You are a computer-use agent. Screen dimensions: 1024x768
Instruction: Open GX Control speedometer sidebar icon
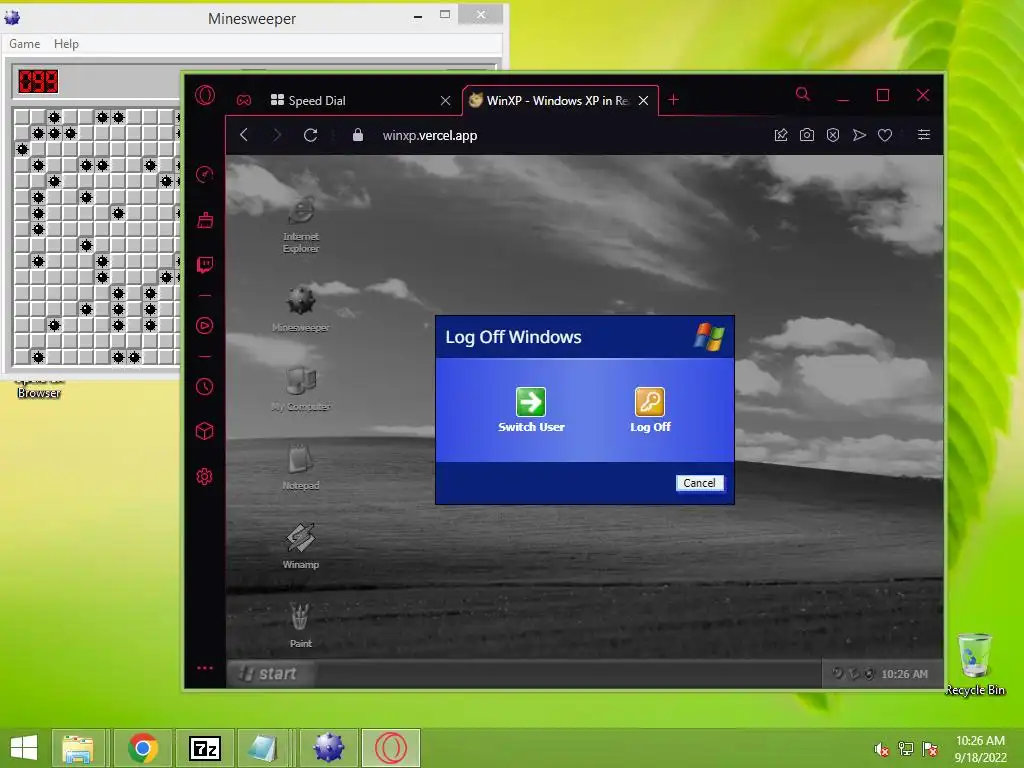point(205,174)
